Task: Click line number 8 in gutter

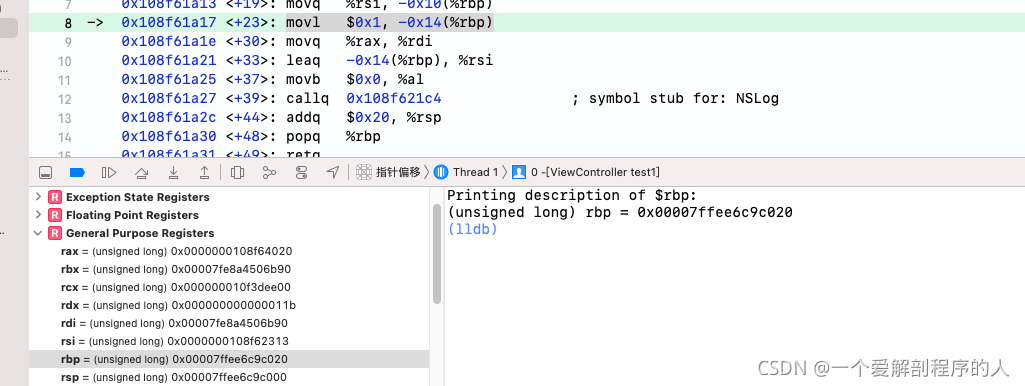Action: click(69, 24)
